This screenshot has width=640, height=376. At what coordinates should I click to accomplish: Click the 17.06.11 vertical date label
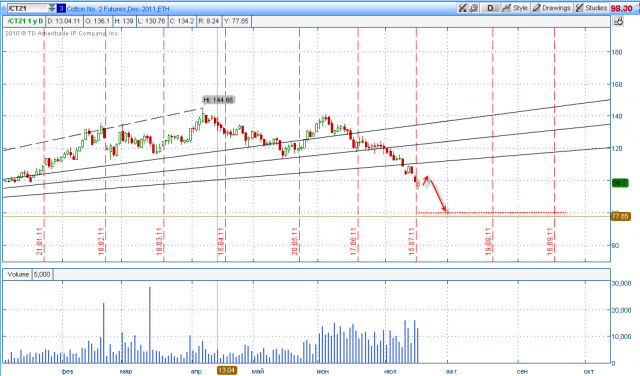(354, 242)
